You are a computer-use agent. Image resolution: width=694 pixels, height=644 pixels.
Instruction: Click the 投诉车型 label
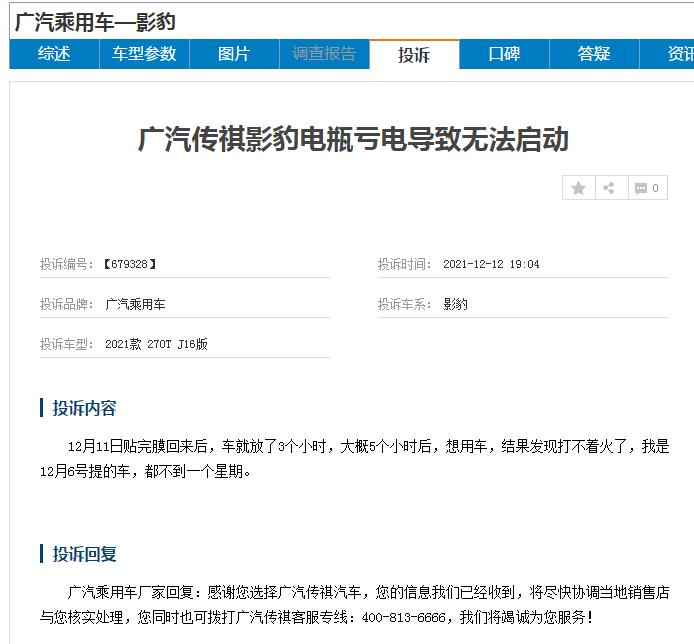click(67, 344)
